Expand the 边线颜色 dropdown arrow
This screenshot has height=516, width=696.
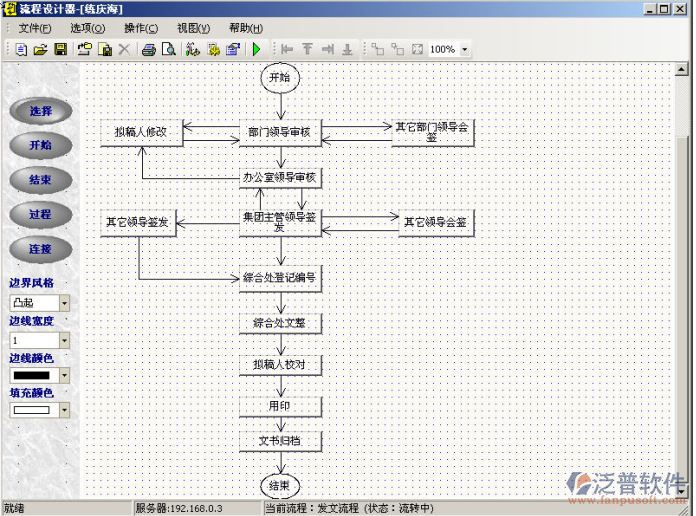point(64,375)
